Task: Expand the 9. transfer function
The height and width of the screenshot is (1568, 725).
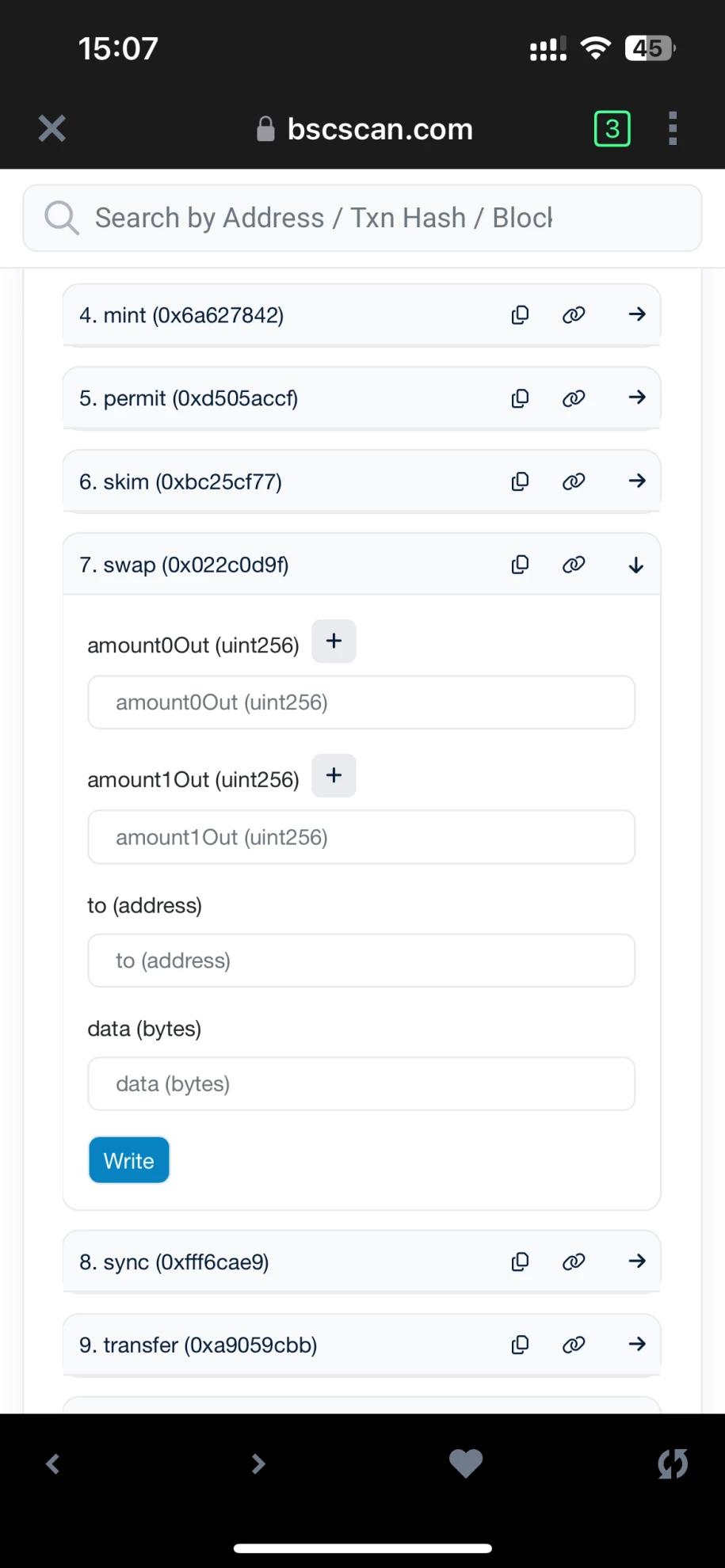Action: tap(637, 1344)
